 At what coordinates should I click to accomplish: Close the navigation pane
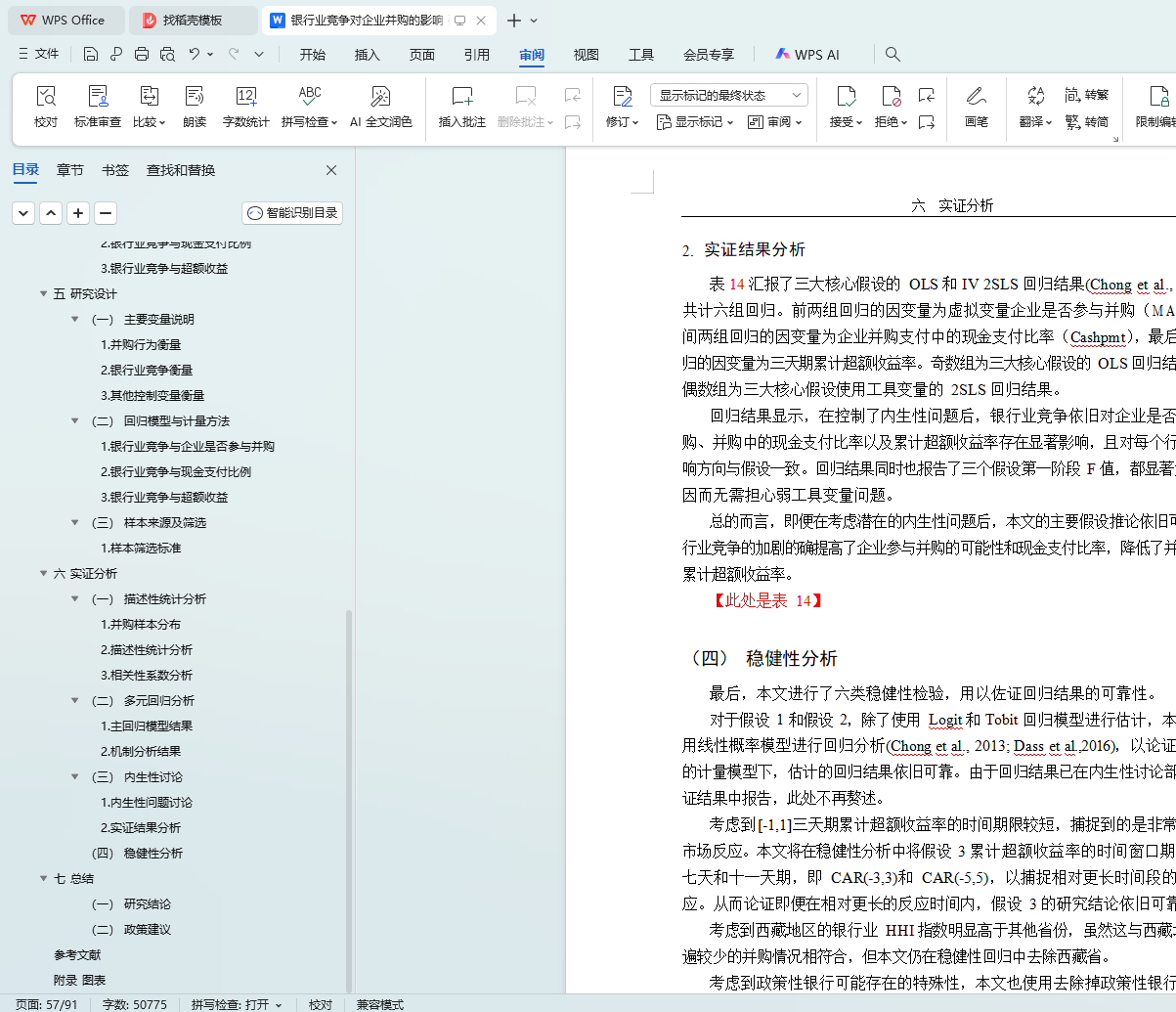pyautogui.click(x=331, y=170)
